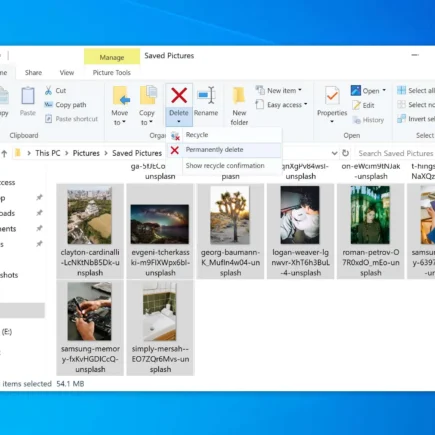Expand the chevron after This PC
This screenshot has height=435, width=435.
(67, 153)
